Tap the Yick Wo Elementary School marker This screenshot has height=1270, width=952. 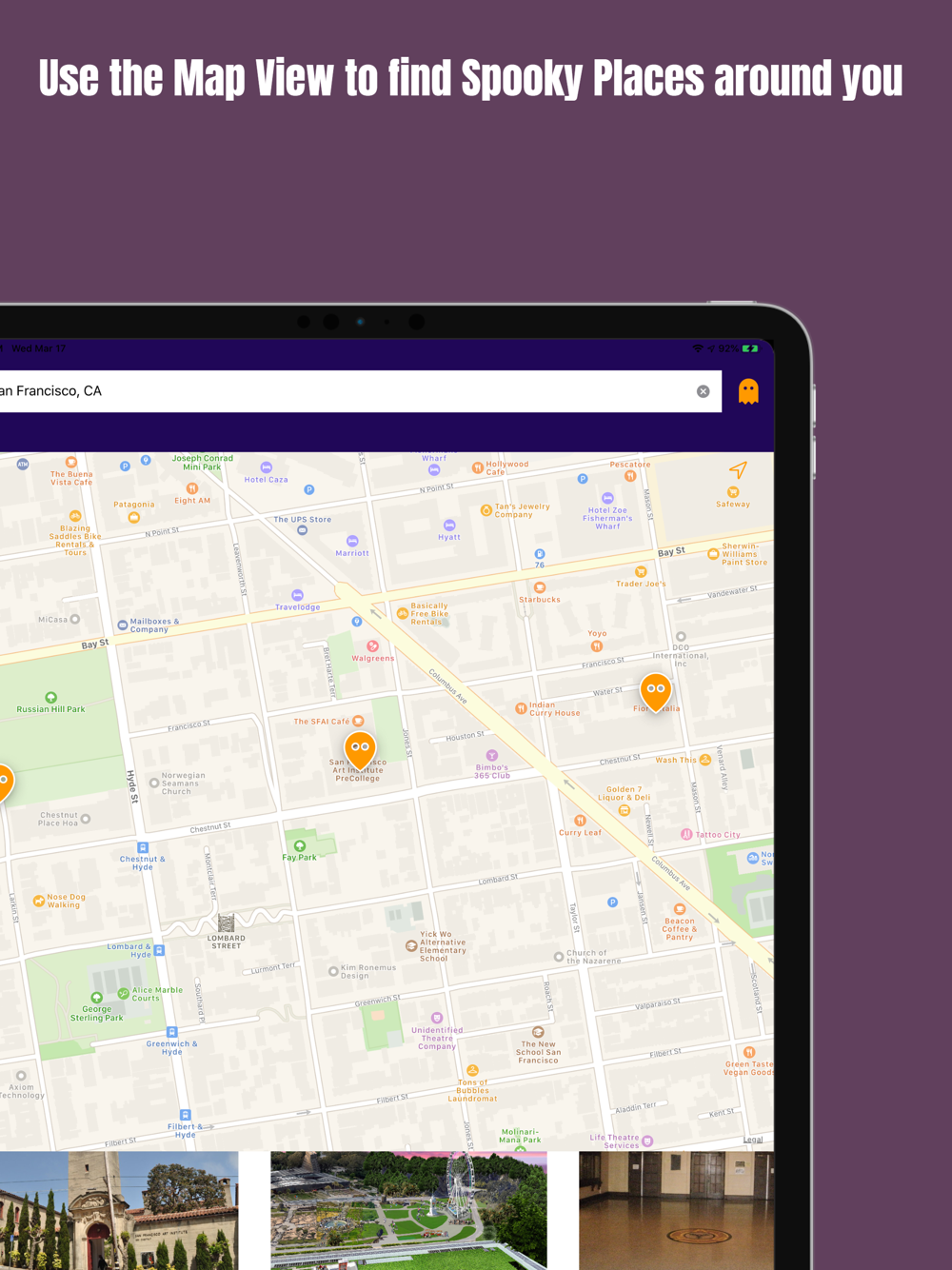[411, 945]
